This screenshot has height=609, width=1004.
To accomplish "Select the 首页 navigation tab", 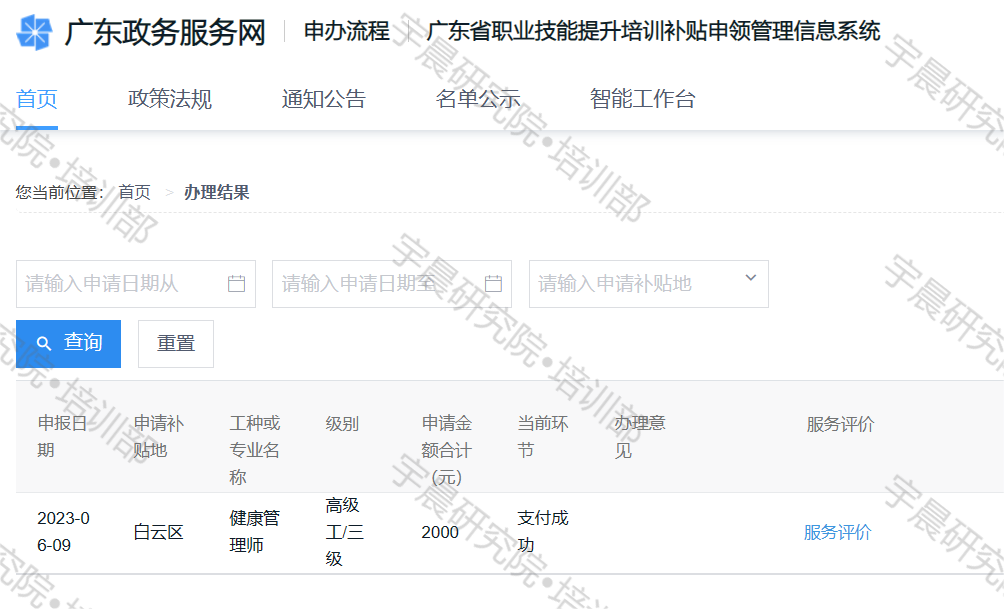I will pos(36,99).
